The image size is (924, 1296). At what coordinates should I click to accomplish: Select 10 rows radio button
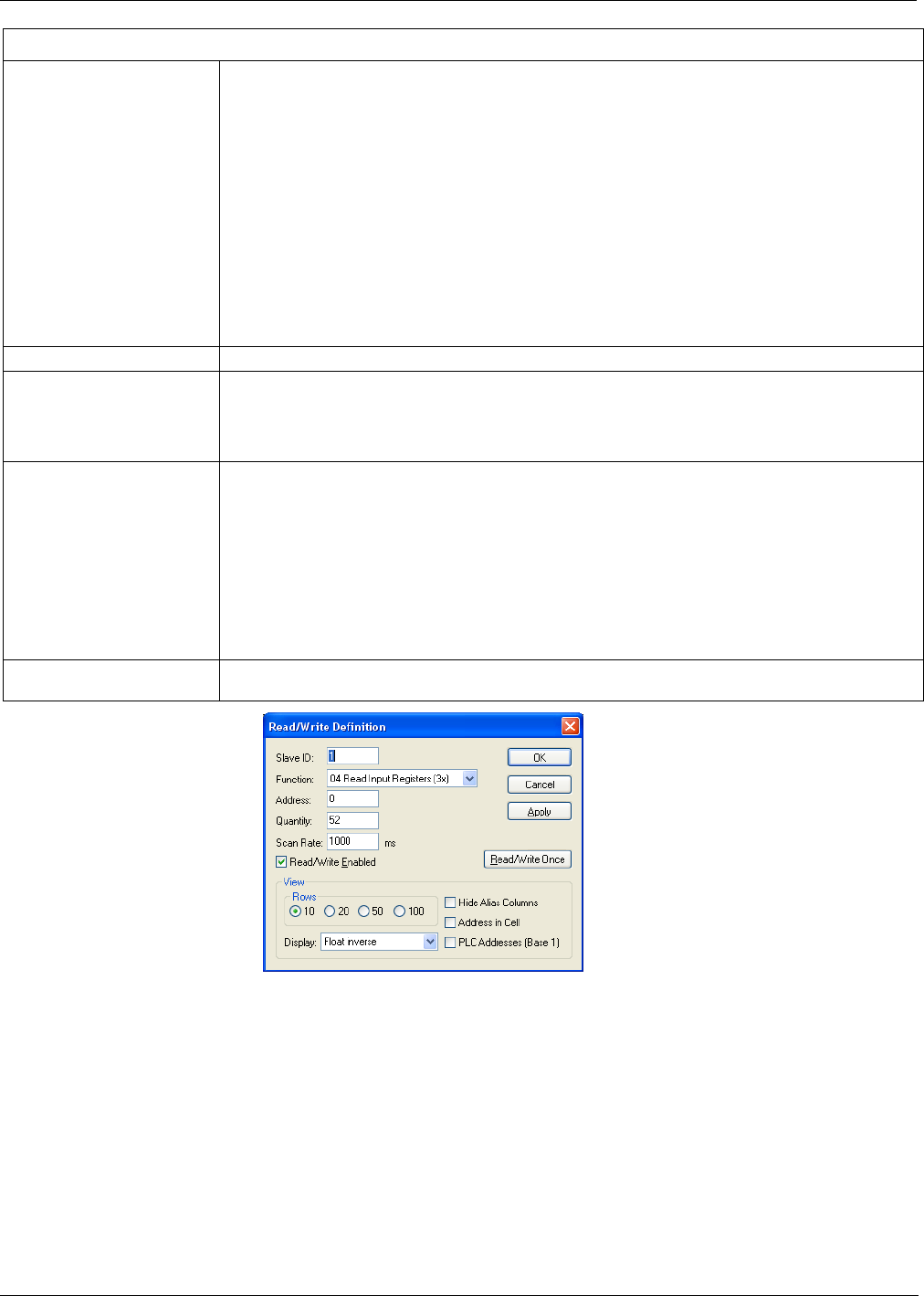pos(295,911)
